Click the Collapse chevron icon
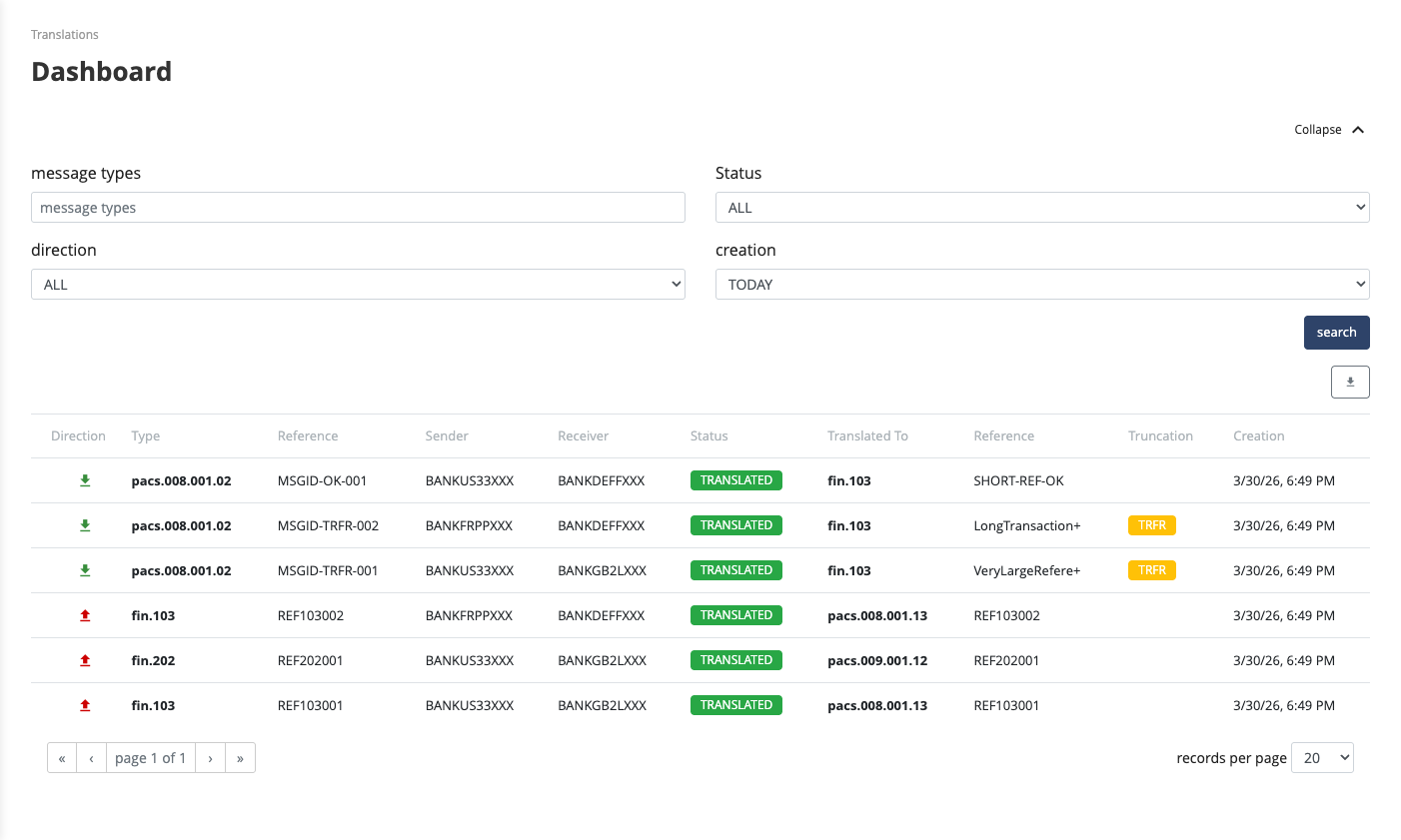 point(1358,130)
